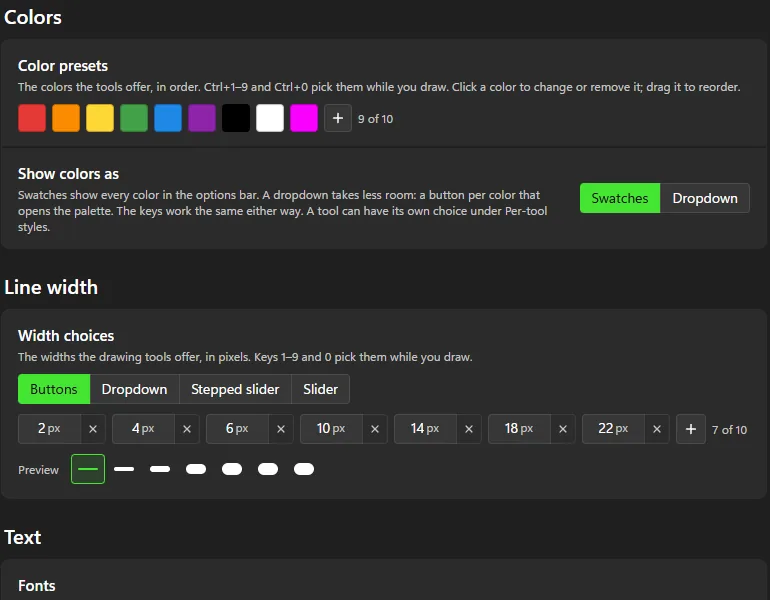Select the fifth line width preview
This screenshot has height=600, width=770.
click(x=232, y=469)
